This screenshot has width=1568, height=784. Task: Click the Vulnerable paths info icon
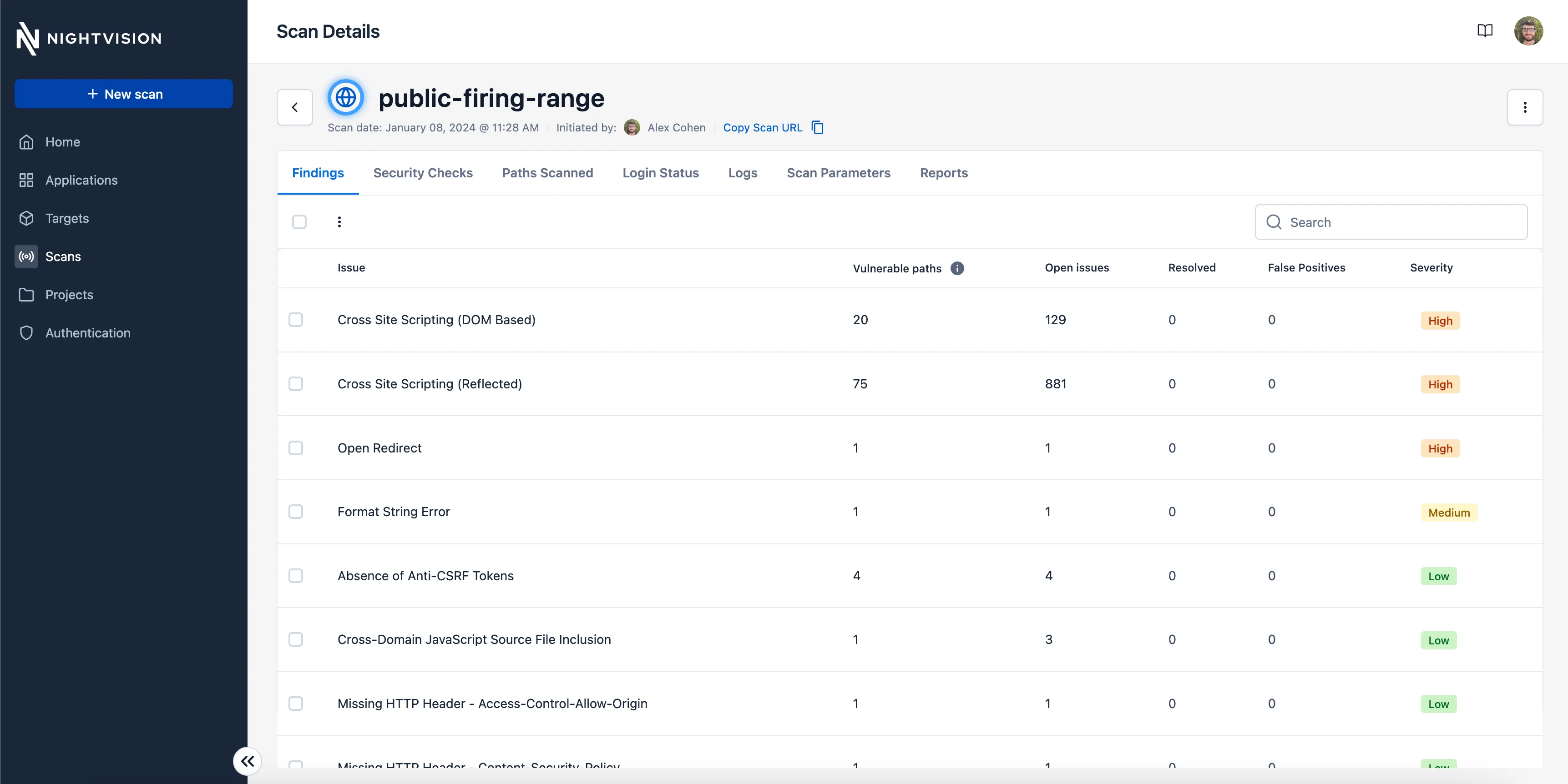pyautogui.click(x=957, y=268)
